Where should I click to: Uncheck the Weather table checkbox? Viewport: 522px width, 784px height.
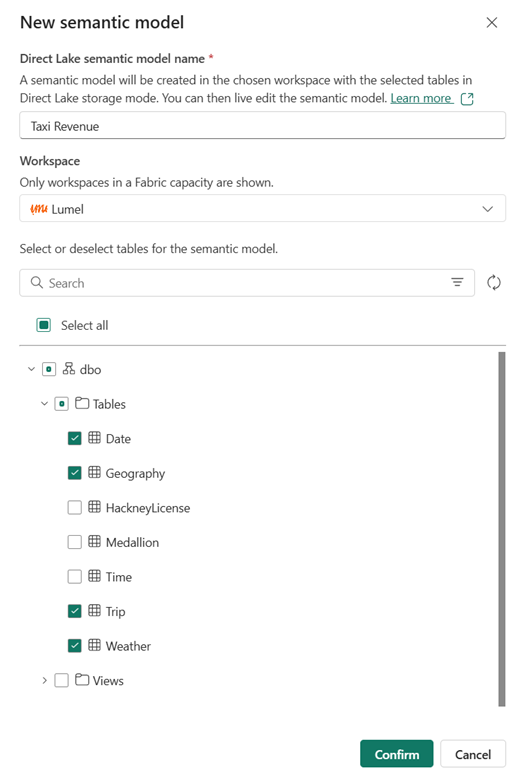click(74, 646)
